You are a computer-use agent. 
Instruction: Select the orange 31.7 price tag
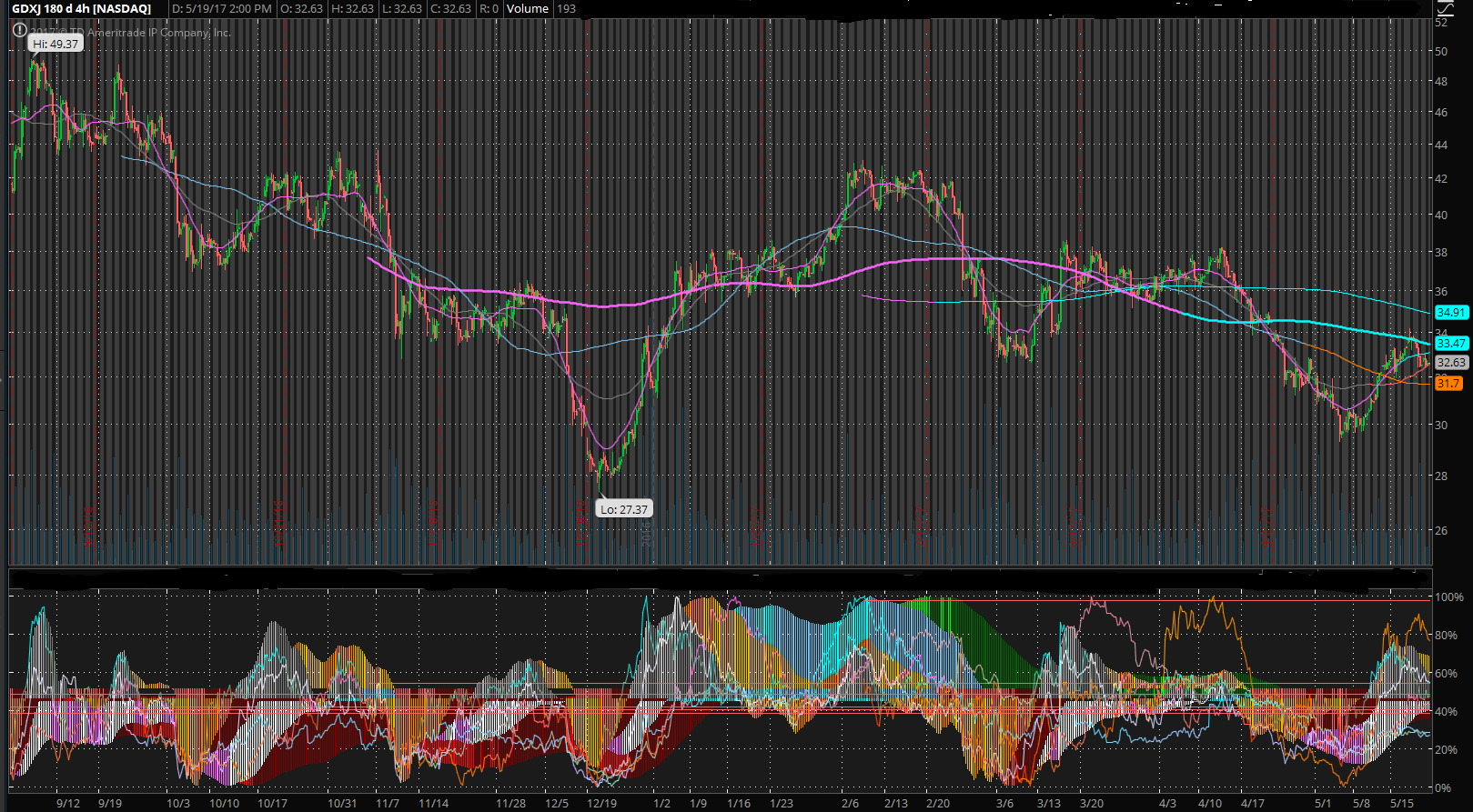[1448, 383]
